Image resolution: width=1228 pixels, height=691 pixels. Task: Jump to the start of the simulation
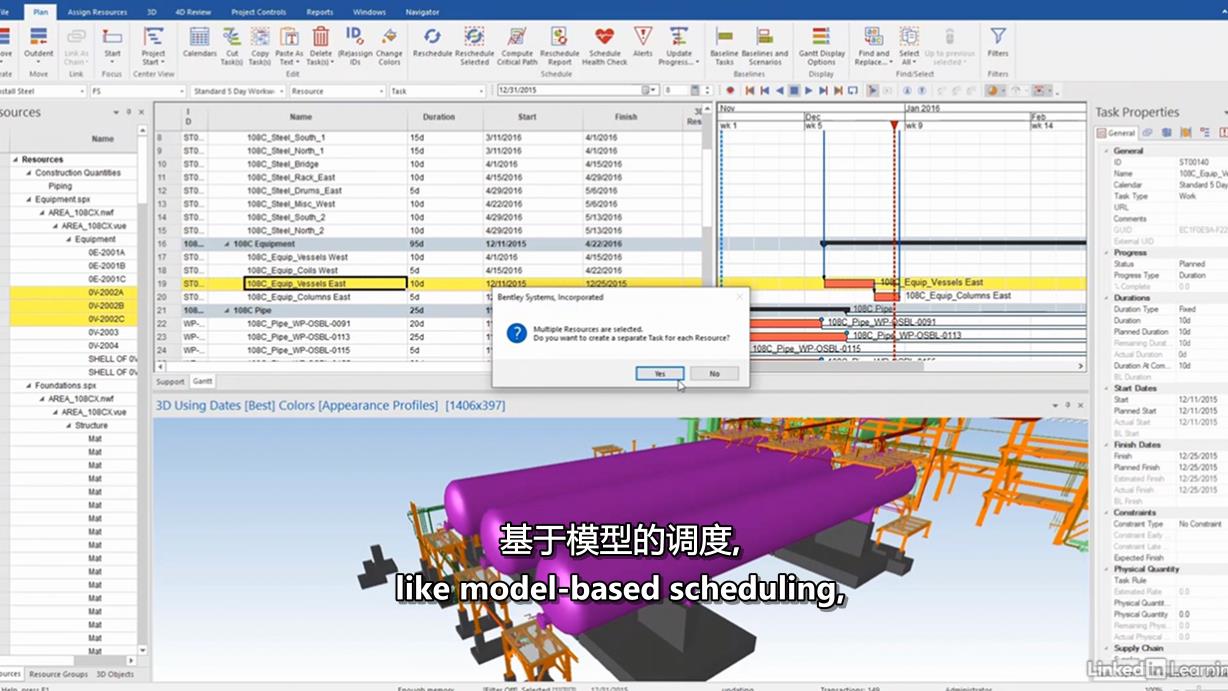tap(750, 90)
